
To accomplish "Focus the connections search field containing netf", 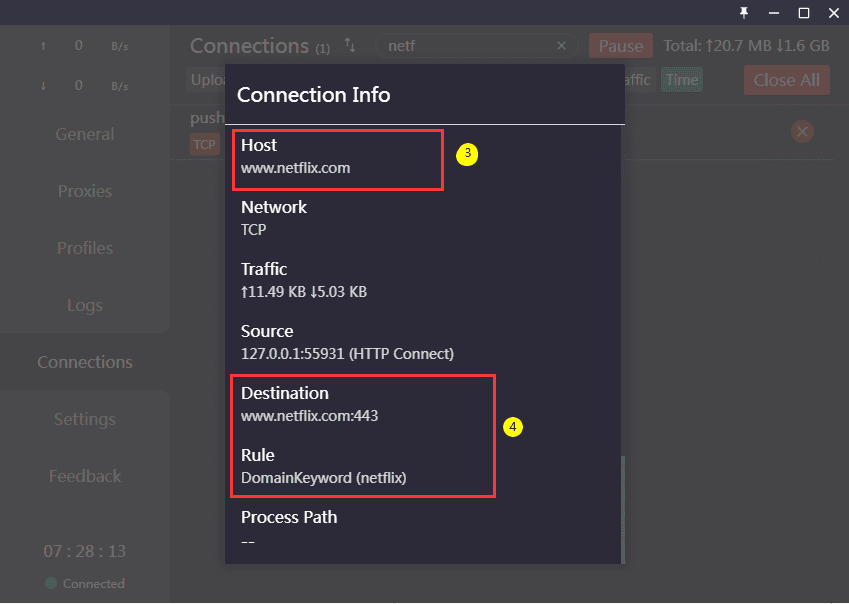I will point(476,46).
